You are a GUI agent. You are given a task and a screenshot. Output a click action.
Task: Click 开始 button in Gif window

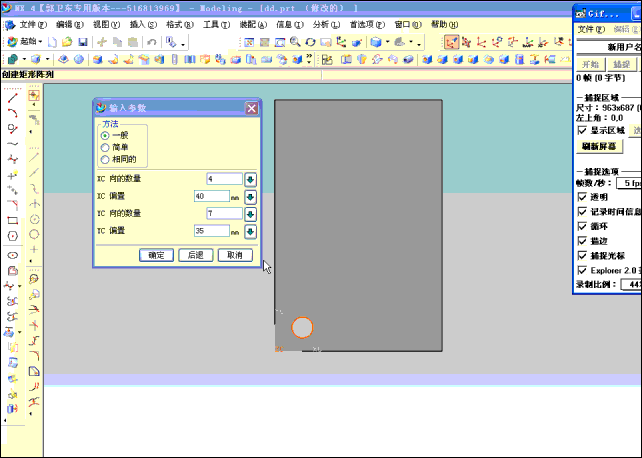coord(590,64)
